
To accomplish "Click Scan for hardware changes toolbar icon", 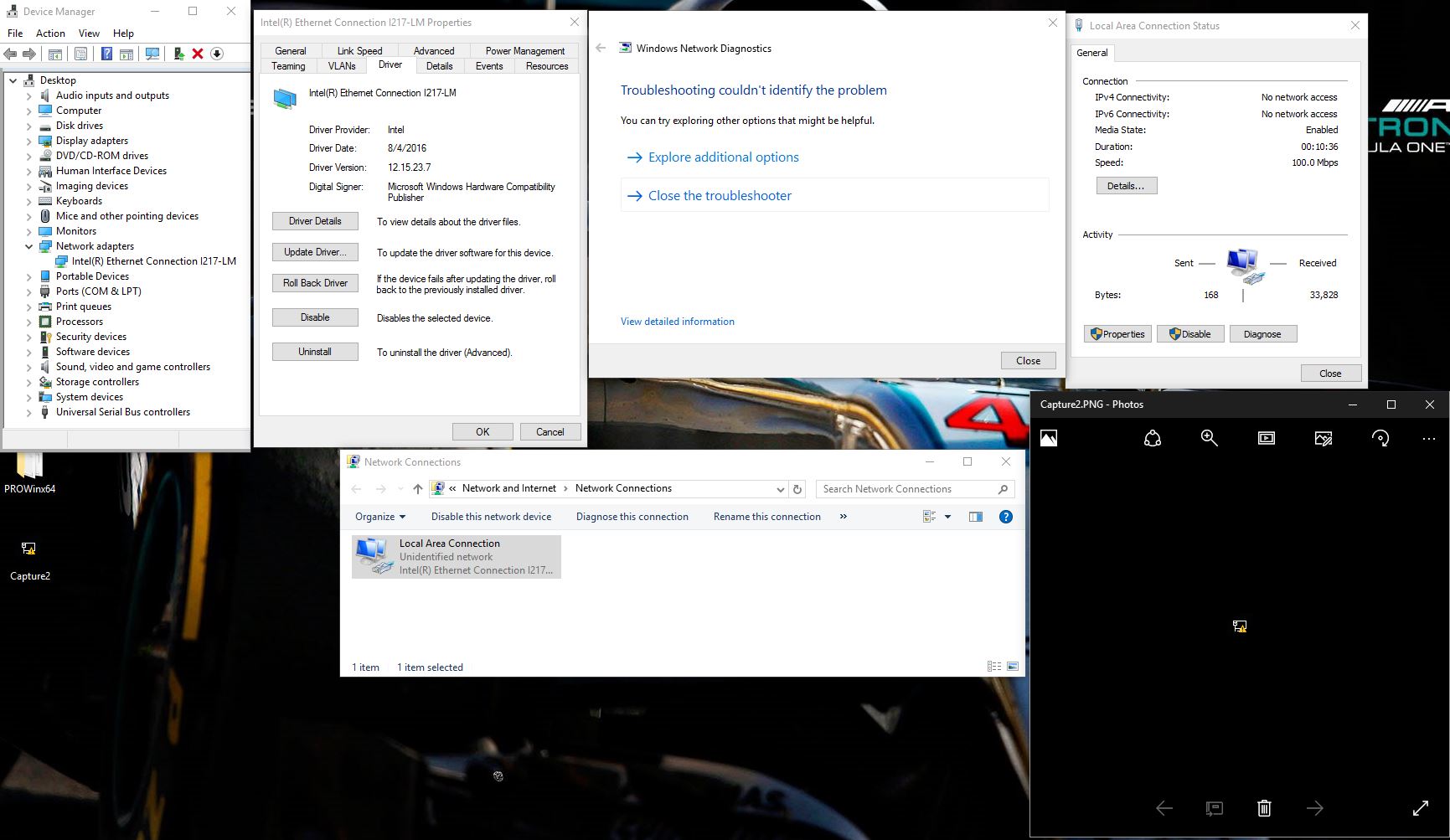I will tap(152, 54).
